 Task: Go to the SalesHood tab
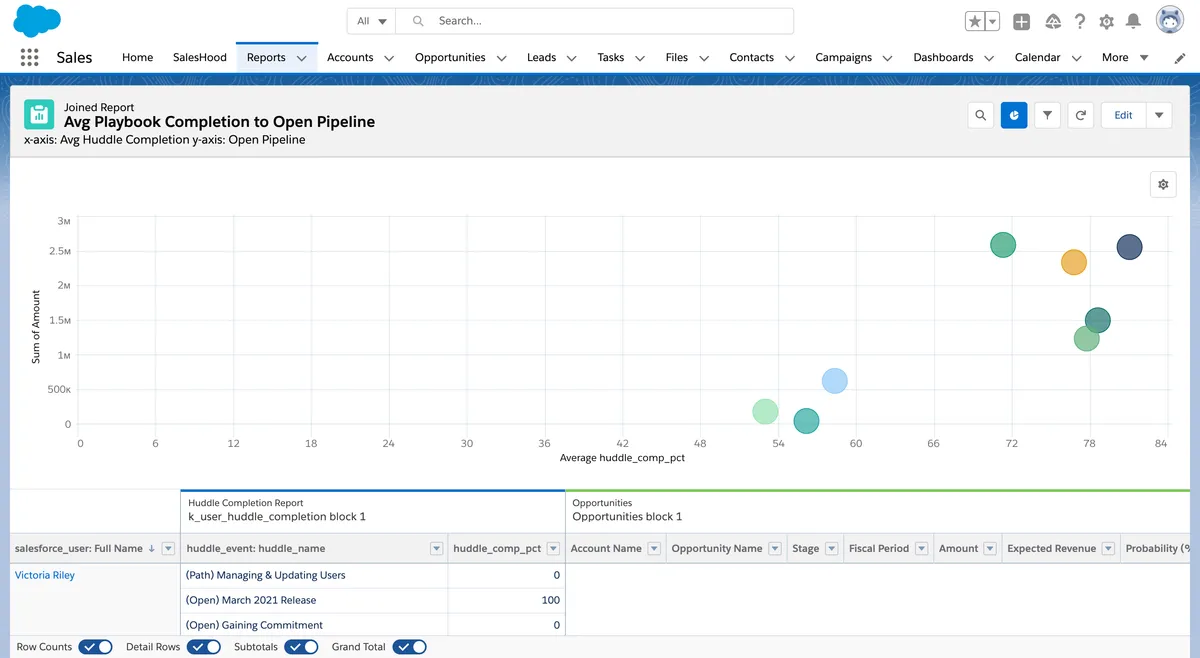pos(200,57)
